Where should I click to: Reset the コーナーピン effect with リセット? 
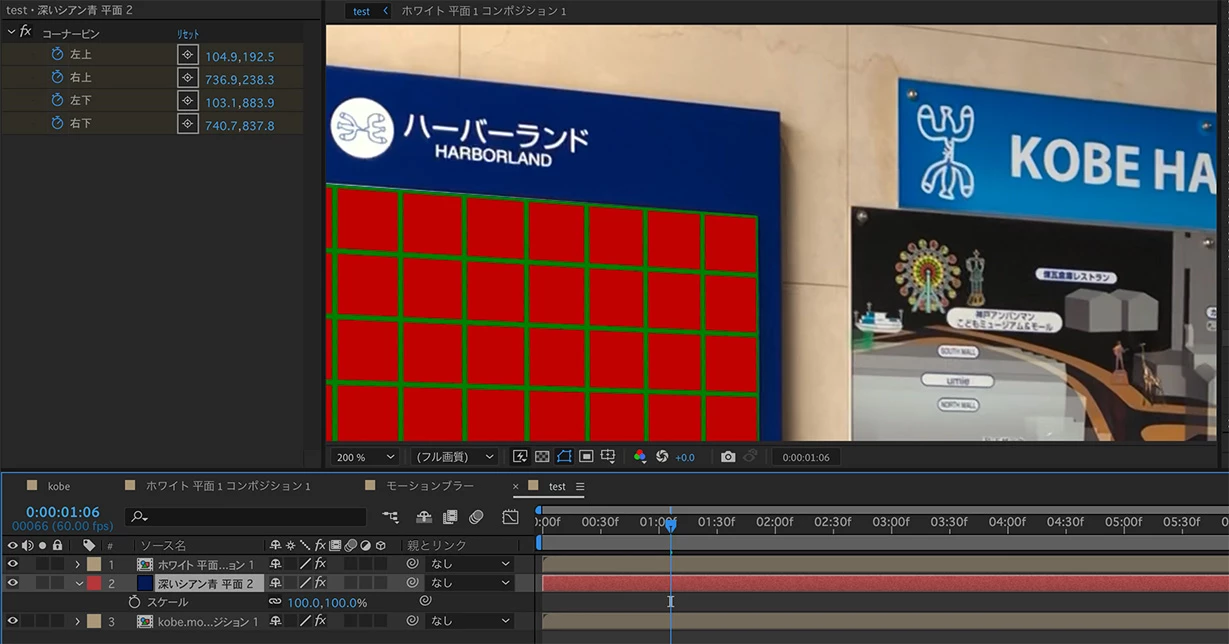[188, 34]
